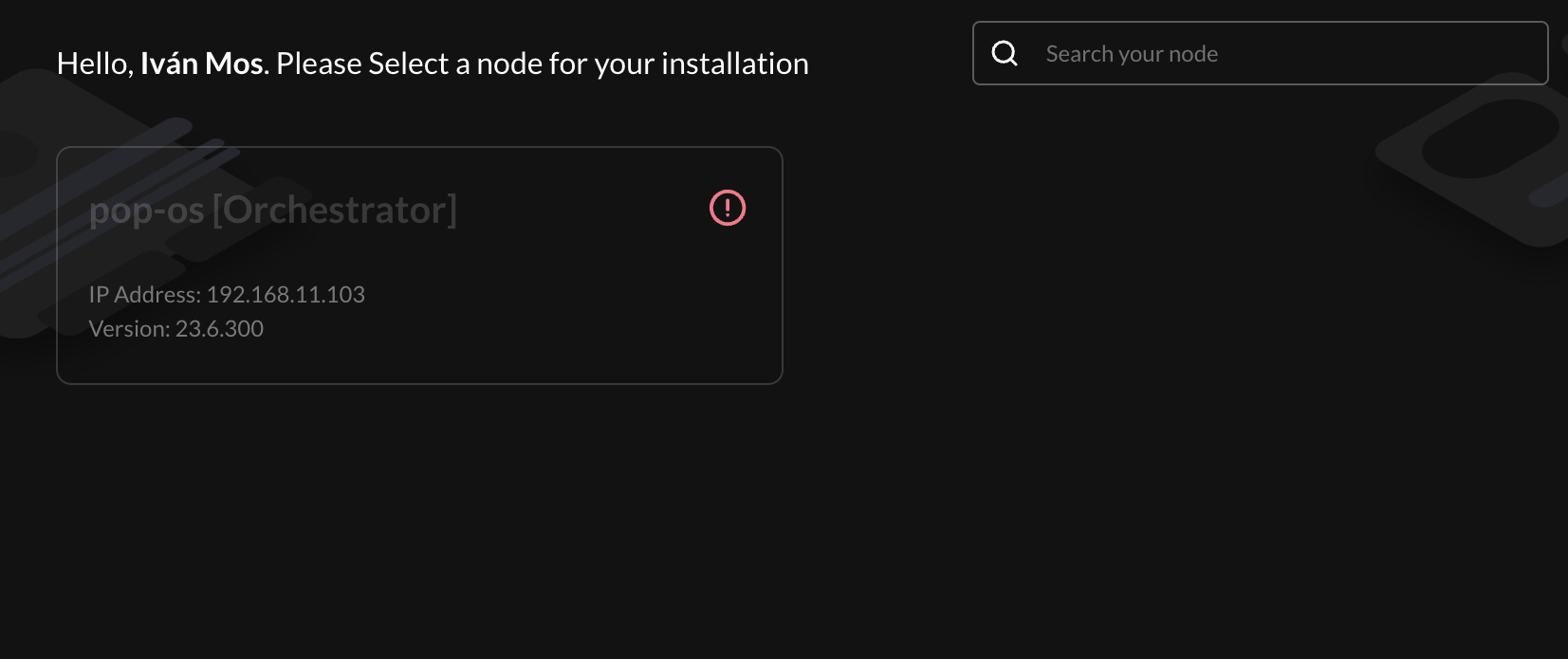Viewport: 1568px width, 659px height.
Task: Click the IP Address 192.168.11.103 text
Action: pyautogui.click(x=227, y=295)
